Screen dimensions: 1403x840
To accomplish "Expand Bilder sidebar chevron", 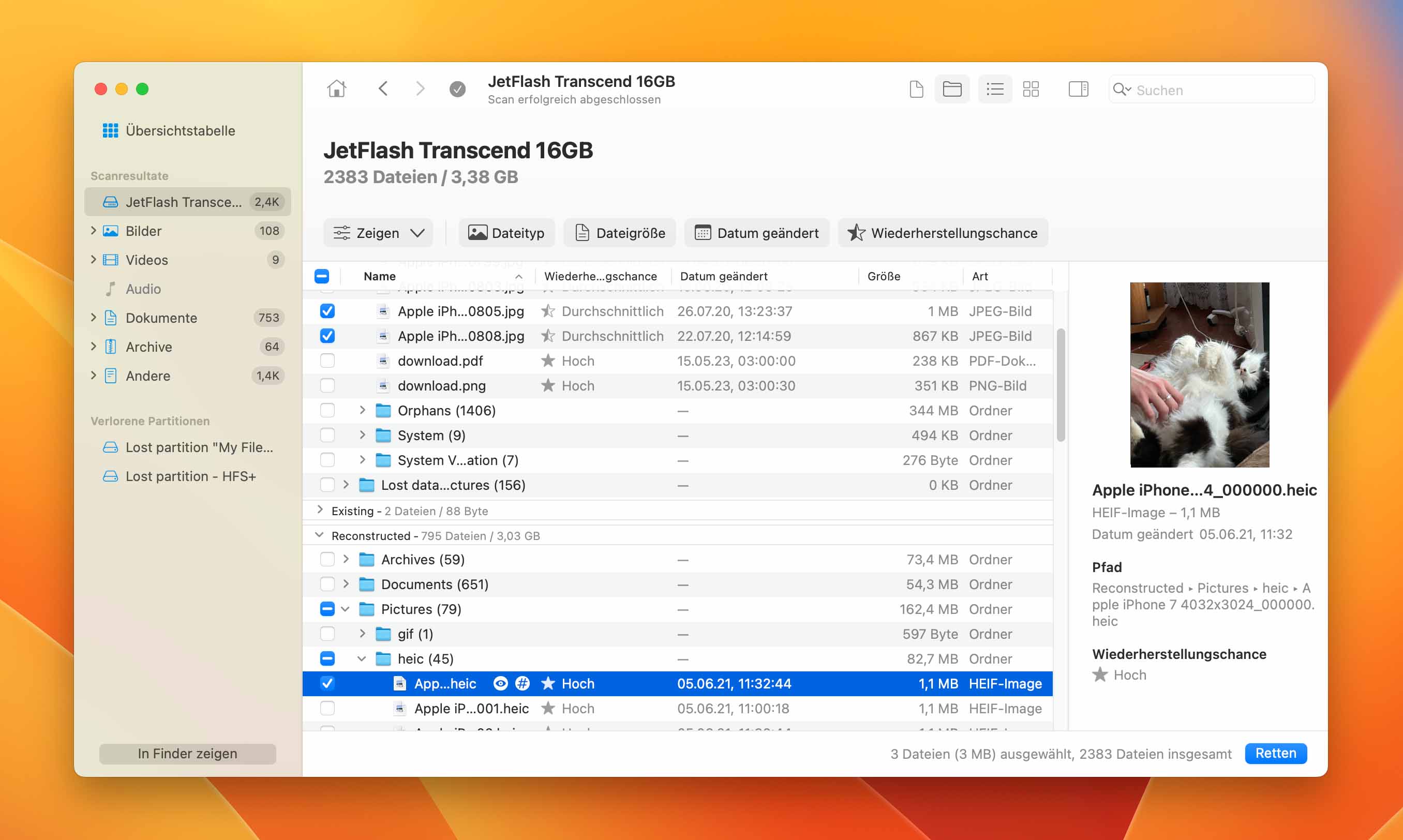I will pos(94,231).
